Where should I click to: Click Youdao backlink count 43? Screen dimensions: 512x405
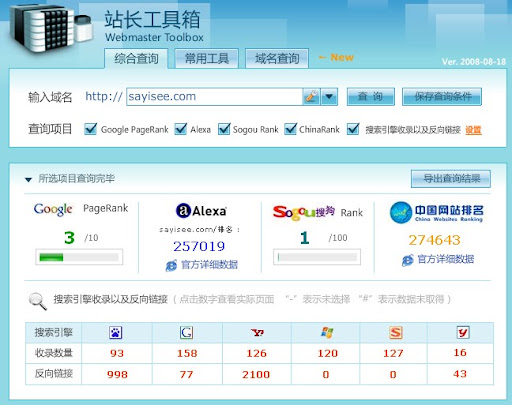coord(460,374)
